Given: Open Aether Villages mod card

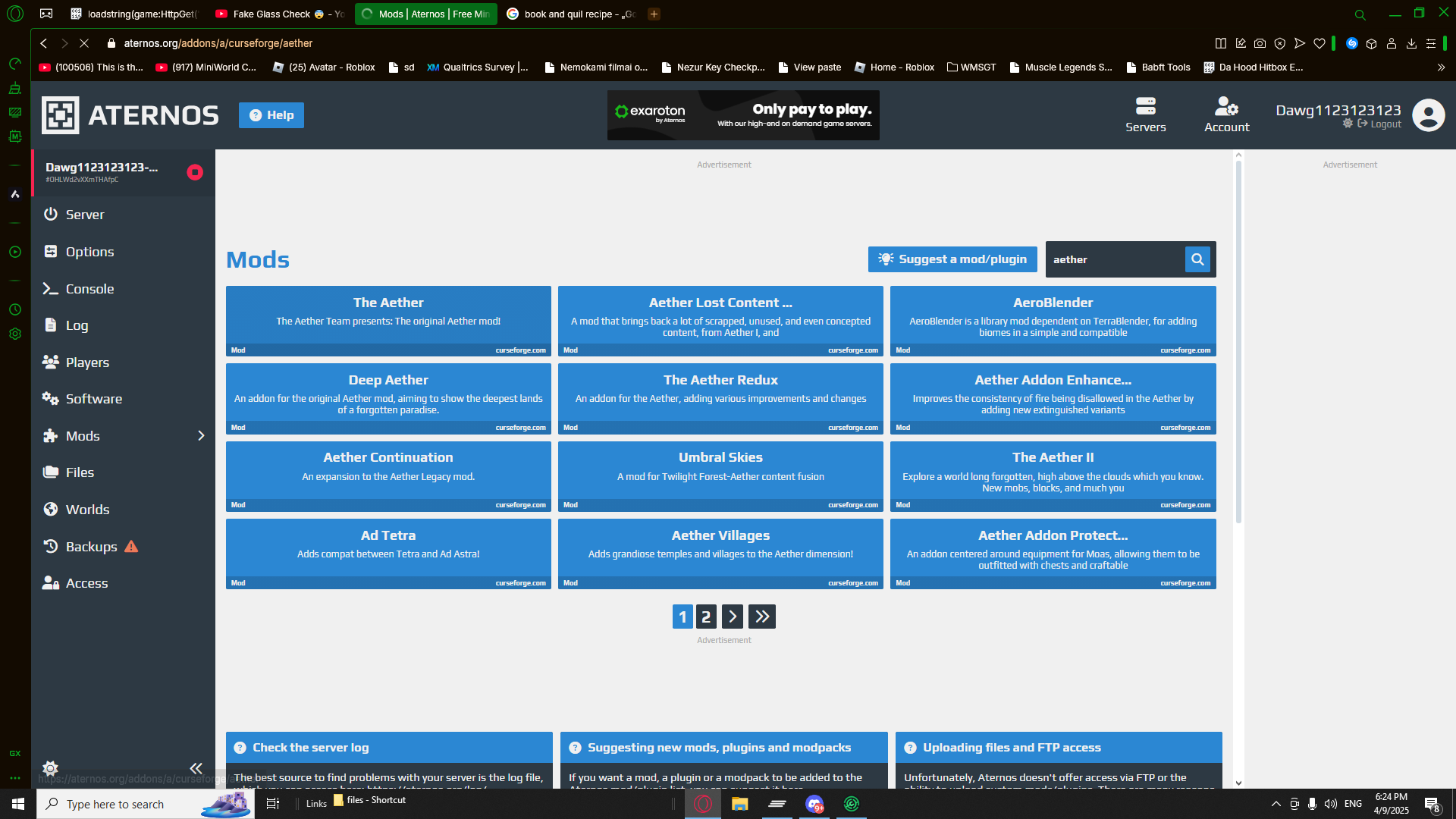Looking at the screenshot, I should (x=720, y=554).
